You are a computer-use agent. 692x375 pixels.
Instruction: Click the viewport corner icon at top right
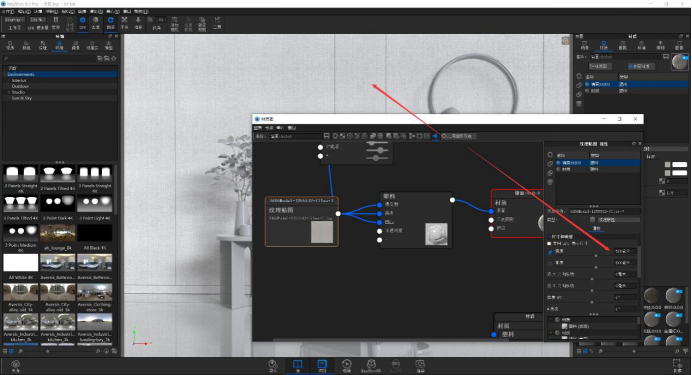point(565,41)
